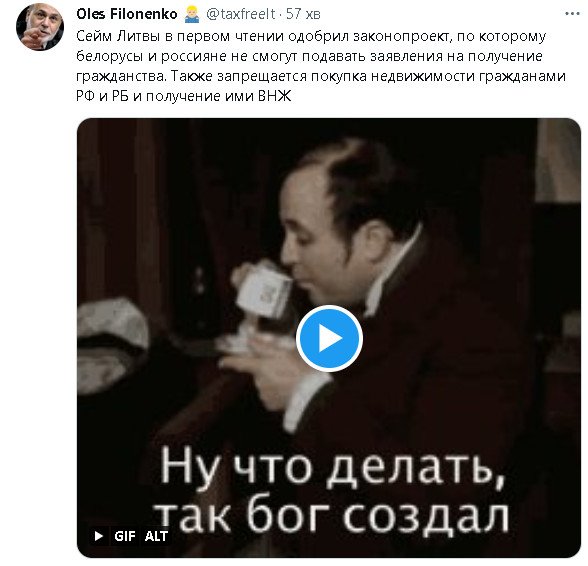Play the GIF with the blue play button
The image size is (588, 566).
pos(329,339)
